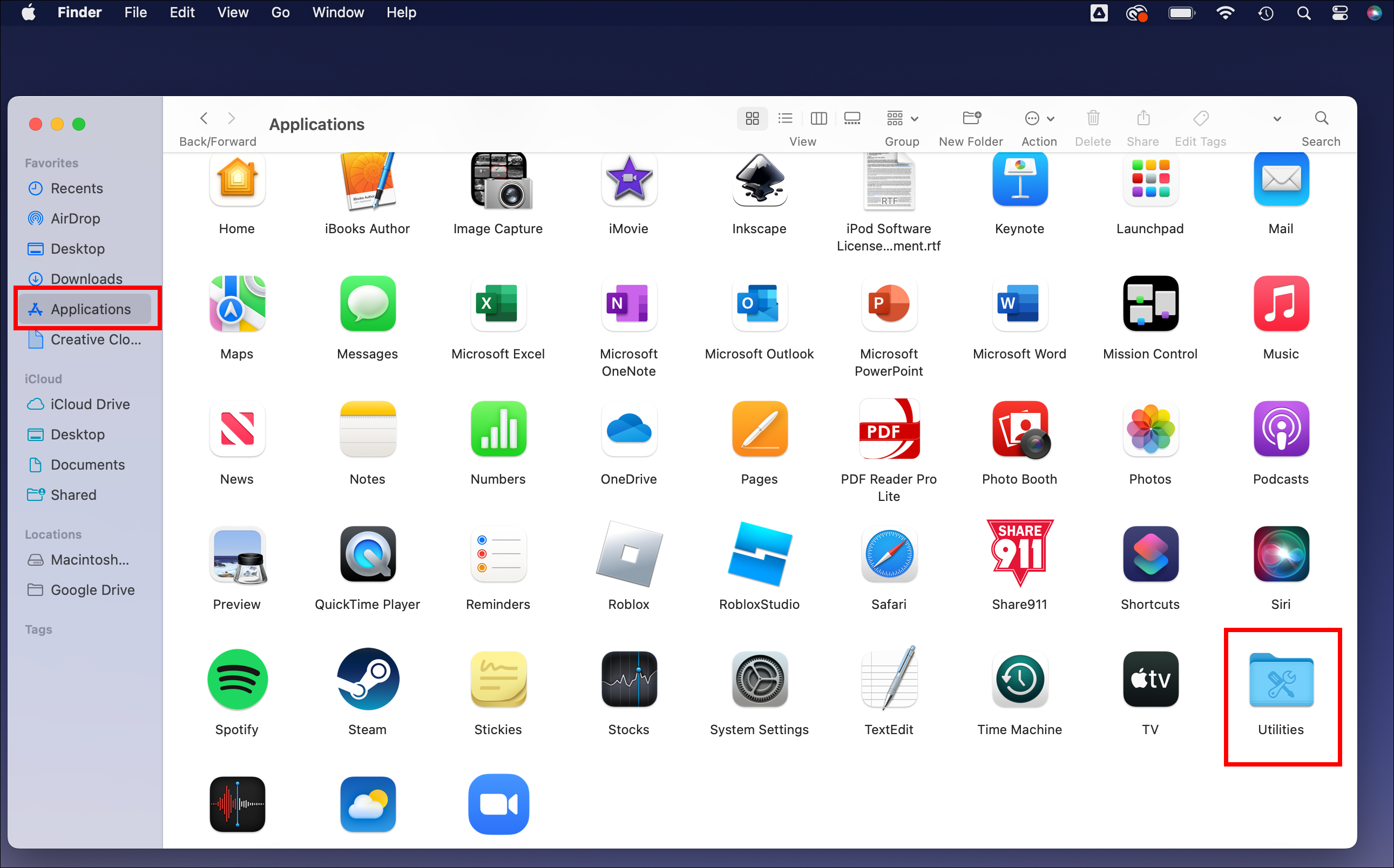1394x868 pixels.
Task: Select the Inkscape application
Action: point(760,180)
